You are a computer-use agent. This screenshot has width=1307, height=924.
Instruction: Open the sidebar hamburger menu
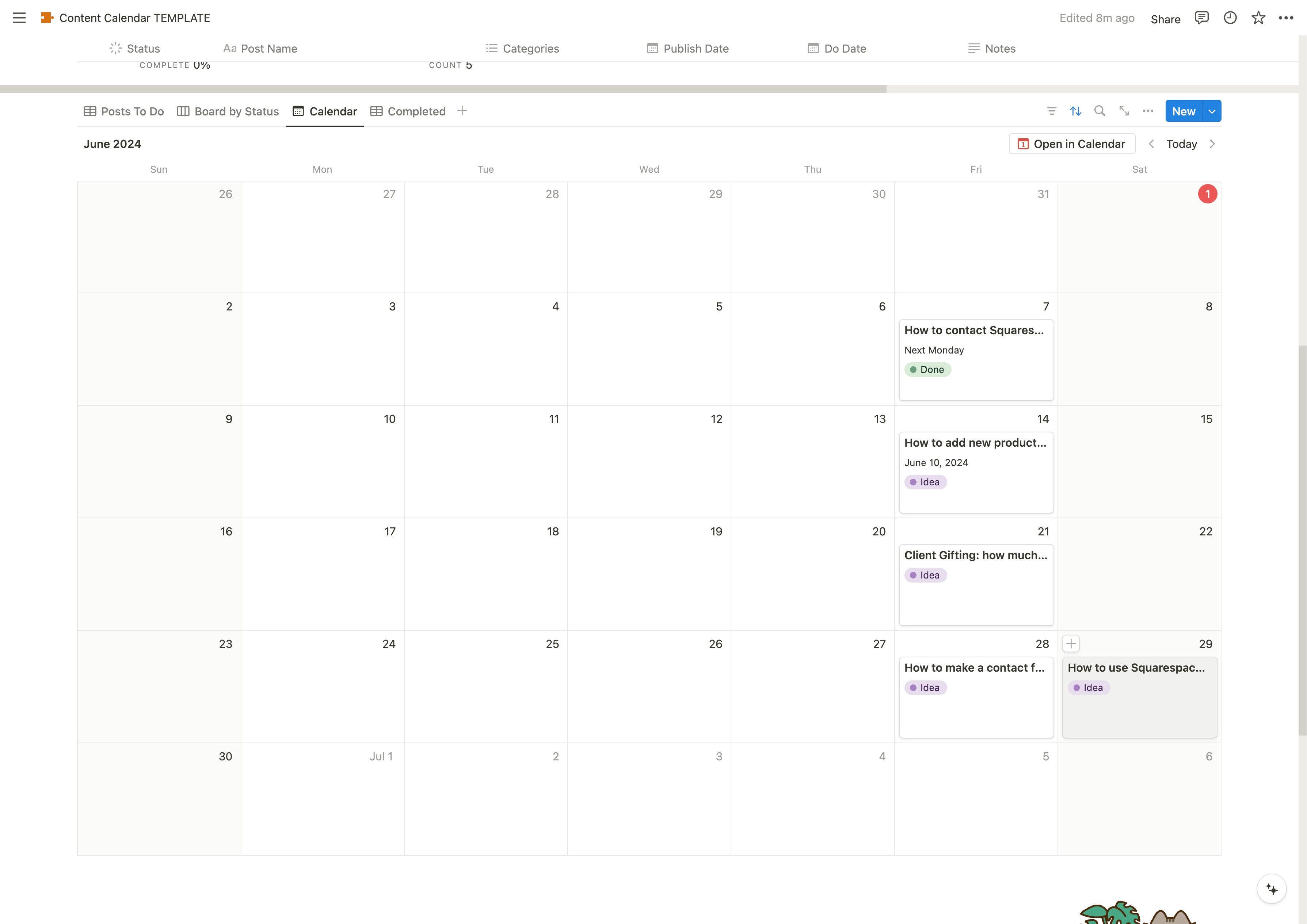[19, 18]
